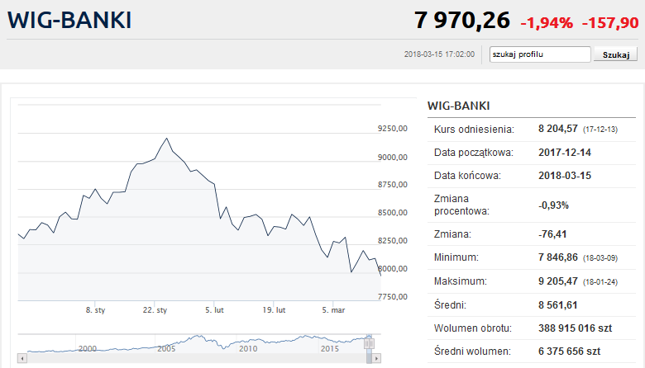Screen dimensions: 645x368
Task: Click the range selector handle in the navigator
Action: tap(369, 344)
